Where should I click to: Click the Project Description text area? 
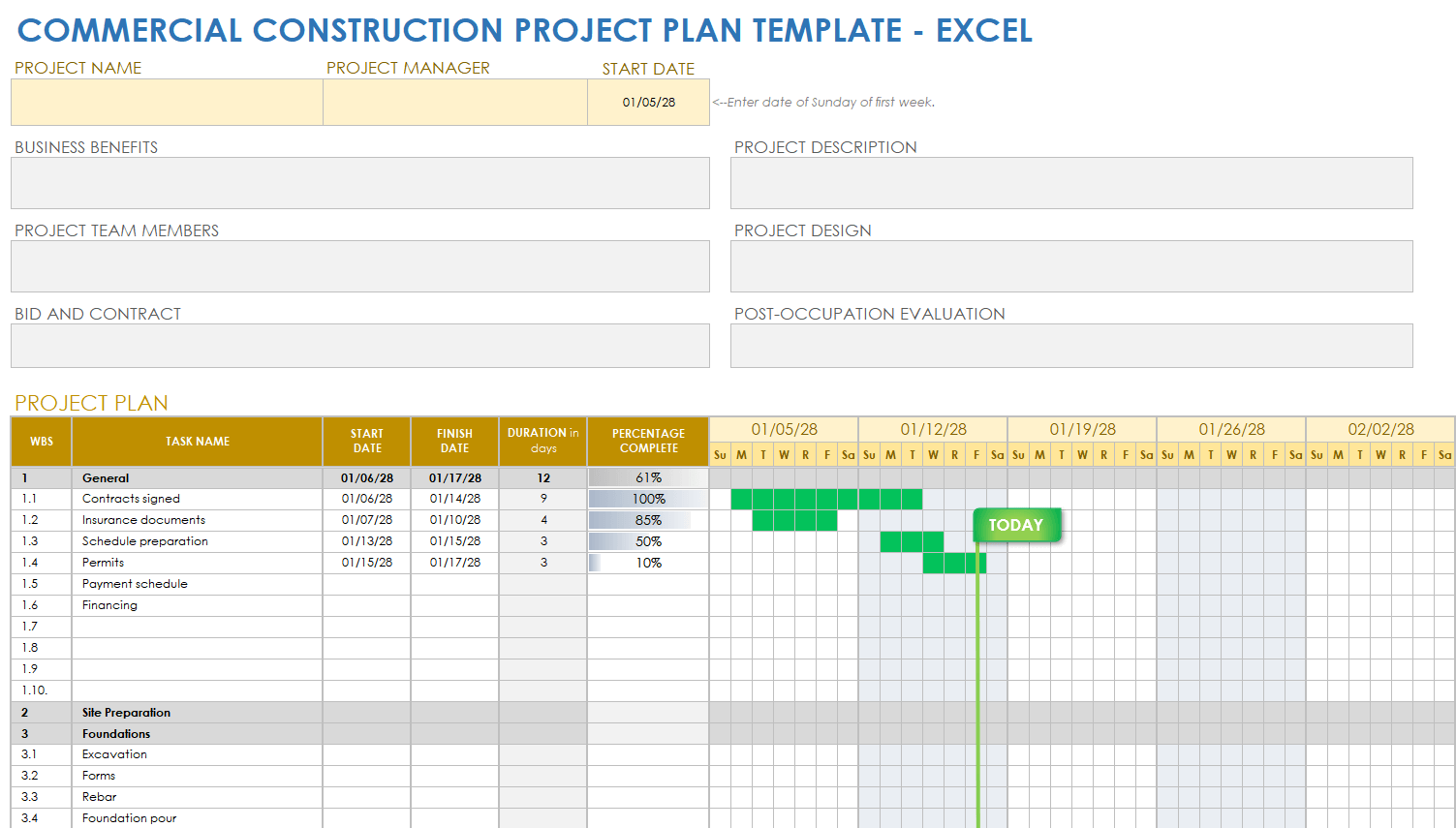click(1070, 183)
